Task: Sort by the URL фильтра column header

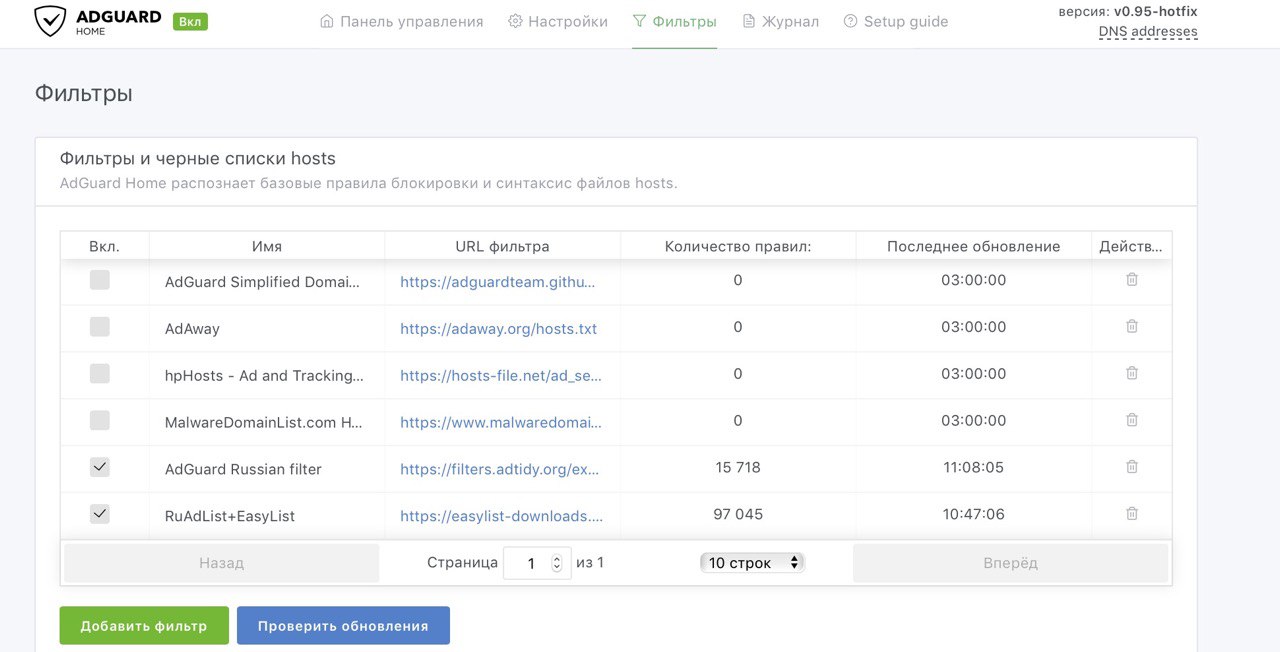Action: point(502,246)
